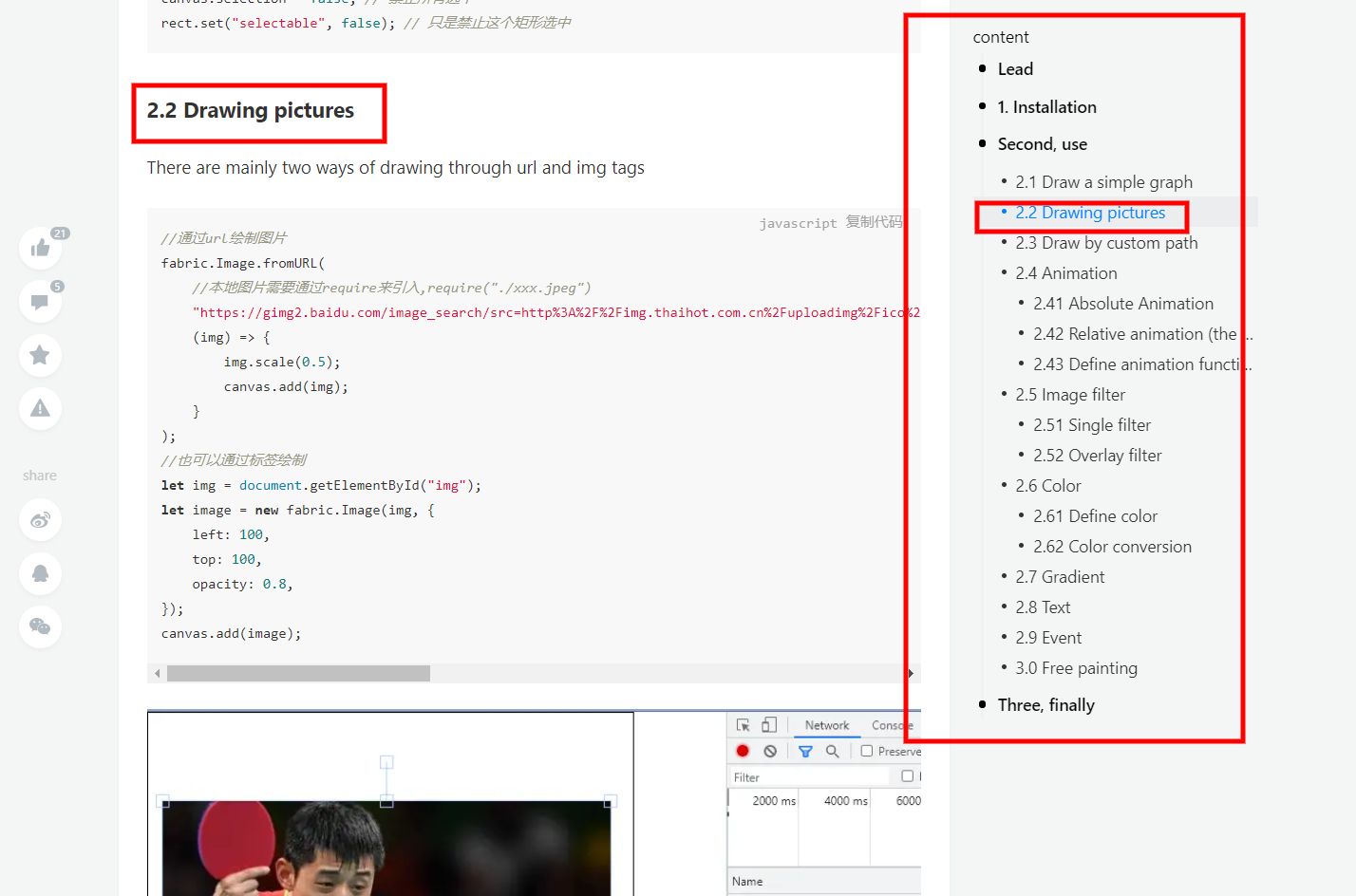Click the search magnifier icon in DevTools
This screenshot has height=896, width=1356.
coord(833,751)
